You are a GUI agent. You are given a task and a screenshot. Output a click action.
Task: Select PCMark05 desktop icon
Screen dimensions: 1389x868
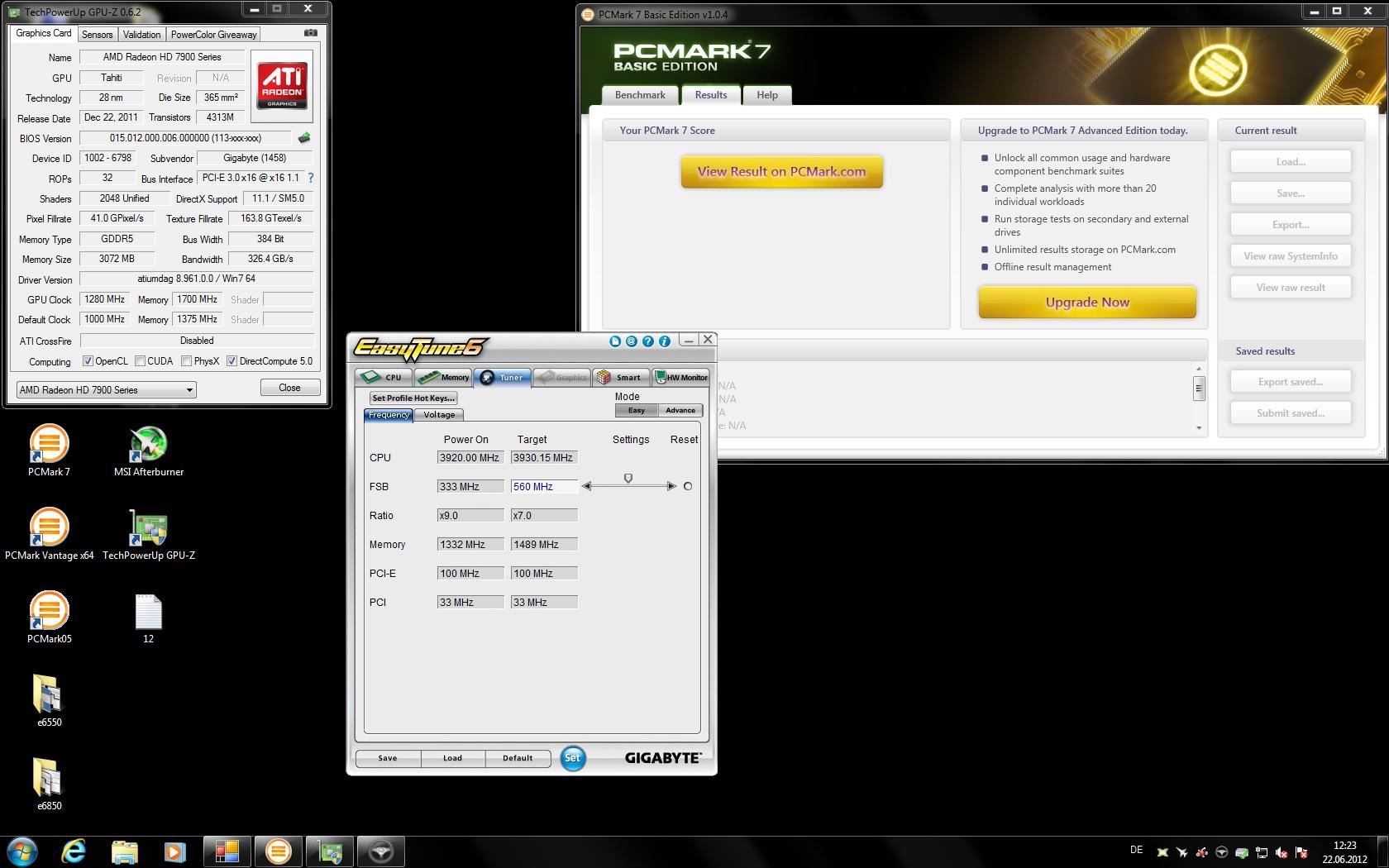(49, 618)
